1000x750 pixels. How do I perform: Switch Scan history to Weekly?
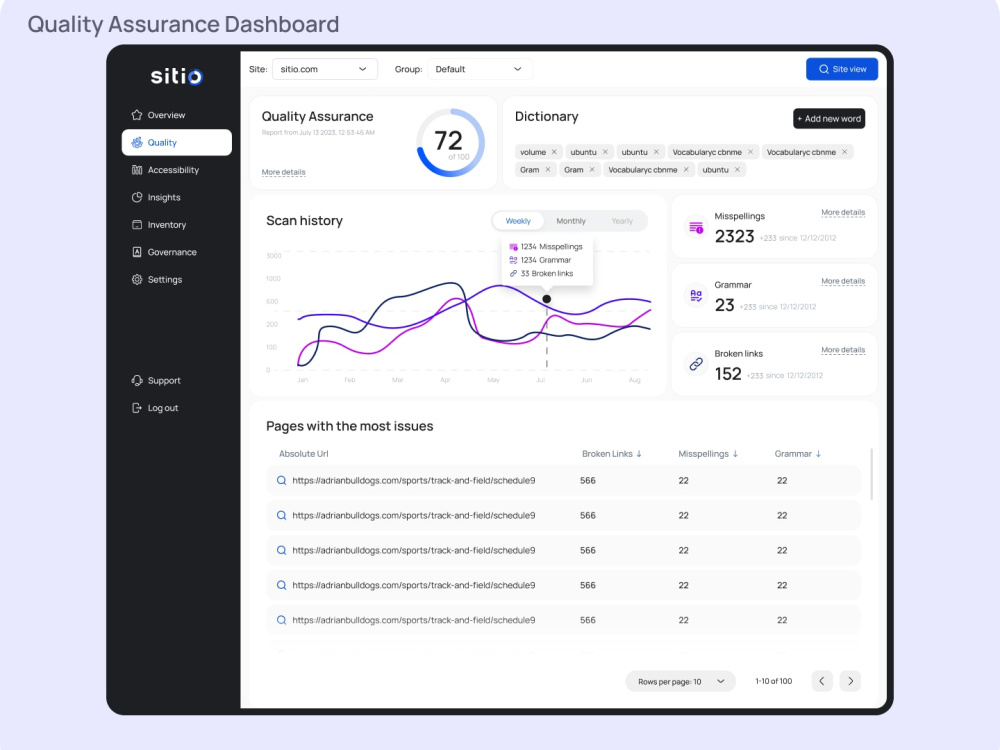pos(518,221)
